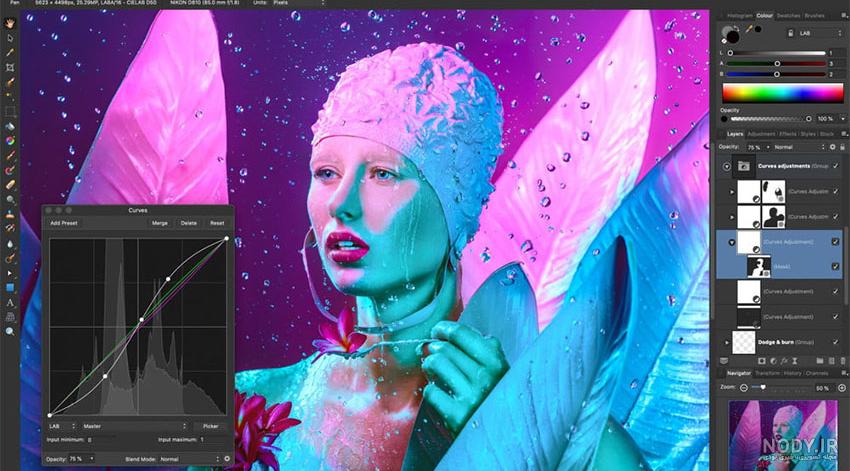Screen dimensions: 850x471
Task: Open Curves dialog gear settings
Action: coord(227,459)
